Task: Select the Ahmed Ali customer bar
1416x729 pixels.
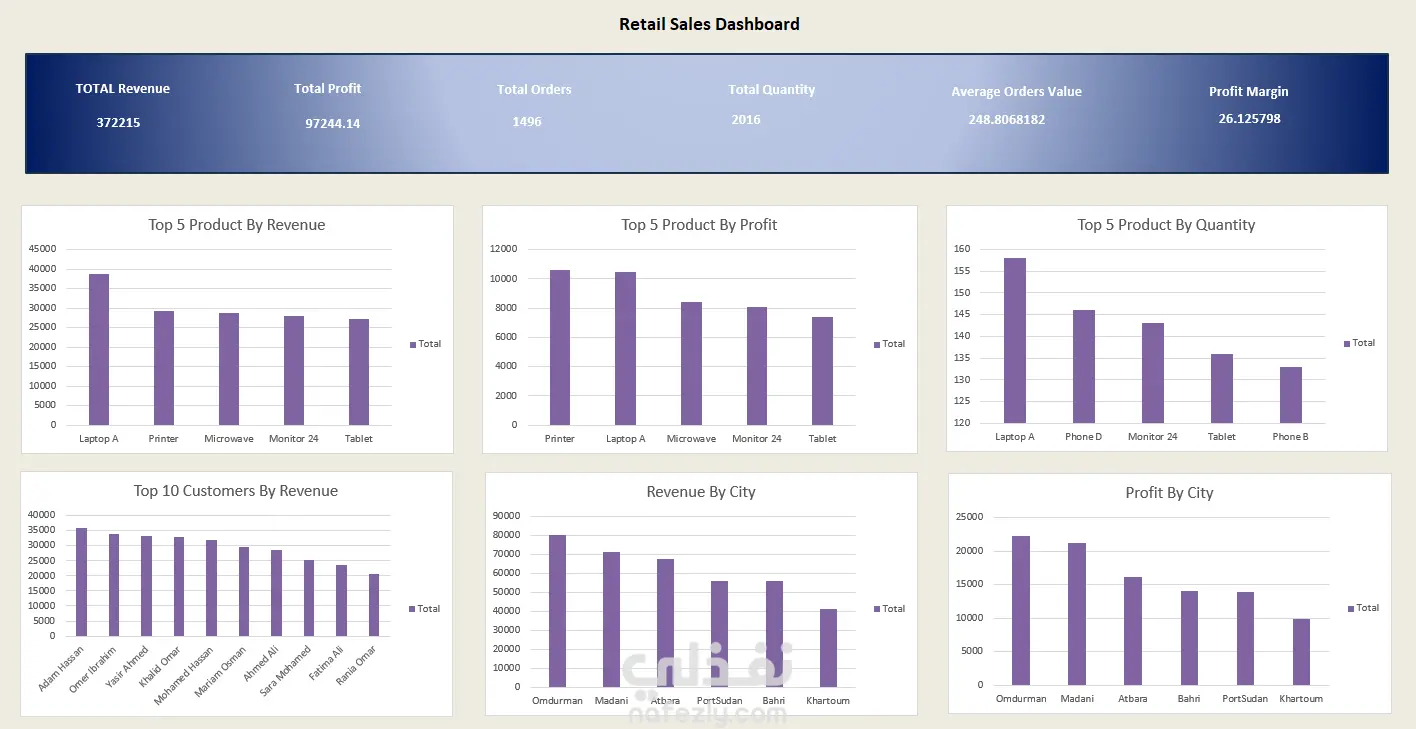Action: pos(277,593)
